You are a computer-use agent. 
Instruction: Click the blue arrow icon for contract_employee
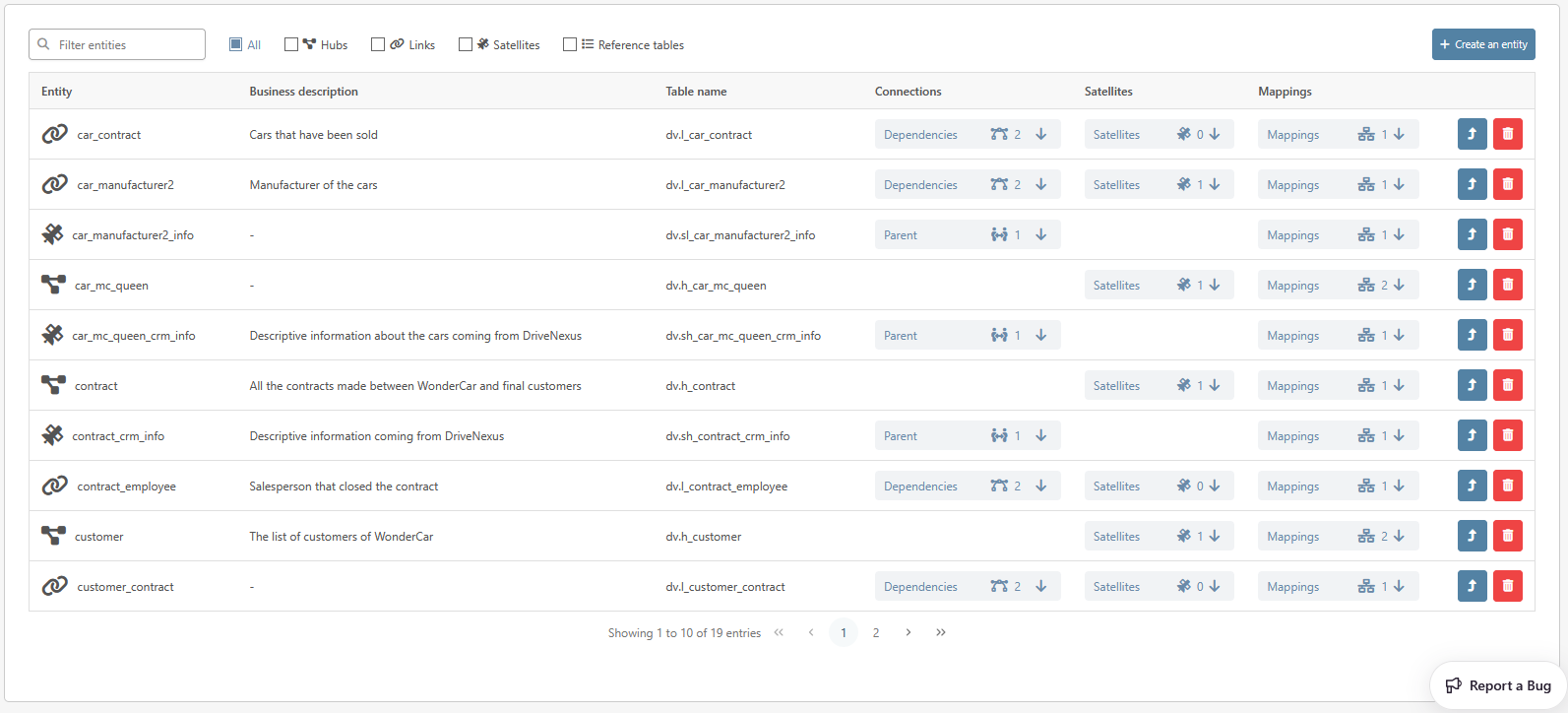1472,486
